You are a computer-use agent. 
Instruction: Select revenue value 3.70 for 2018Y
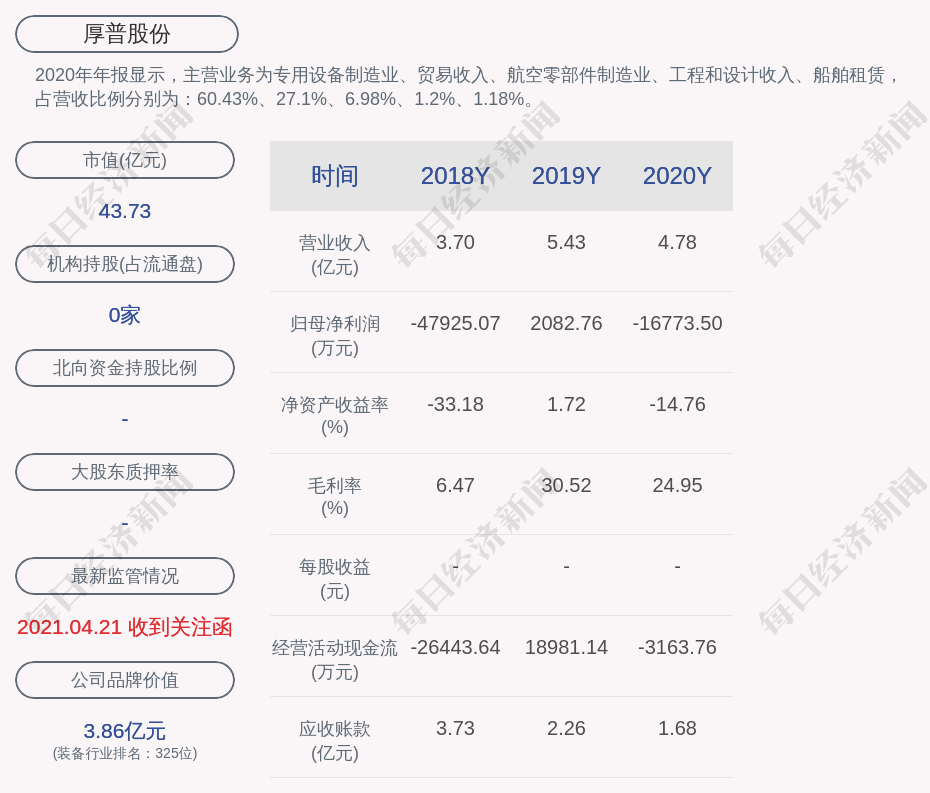point(456,243)
